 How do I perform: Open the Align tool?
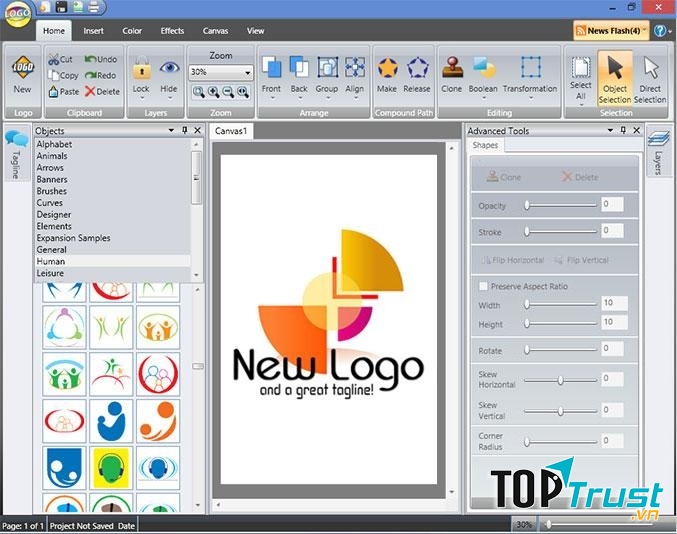coord(354,76)
